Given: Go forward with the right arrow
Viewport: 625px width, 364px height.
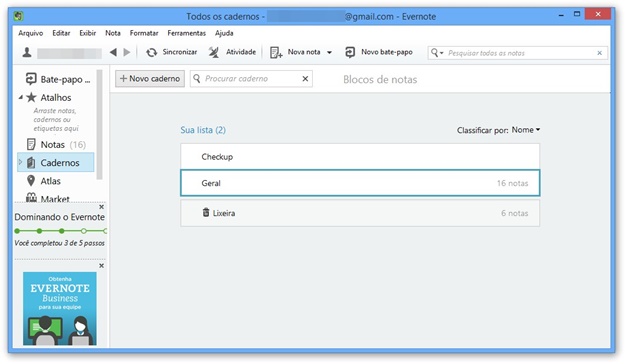Looking at the screenshot, I should tap(127, 52).
